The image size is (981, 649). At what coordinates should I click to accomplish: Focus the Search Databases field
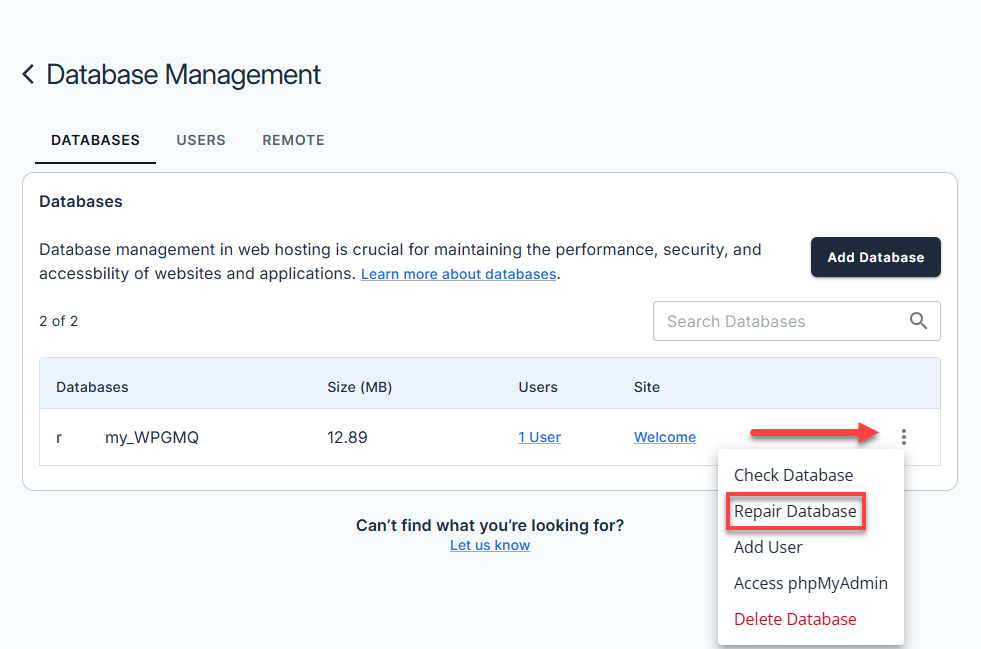click(x=780, y=321)
